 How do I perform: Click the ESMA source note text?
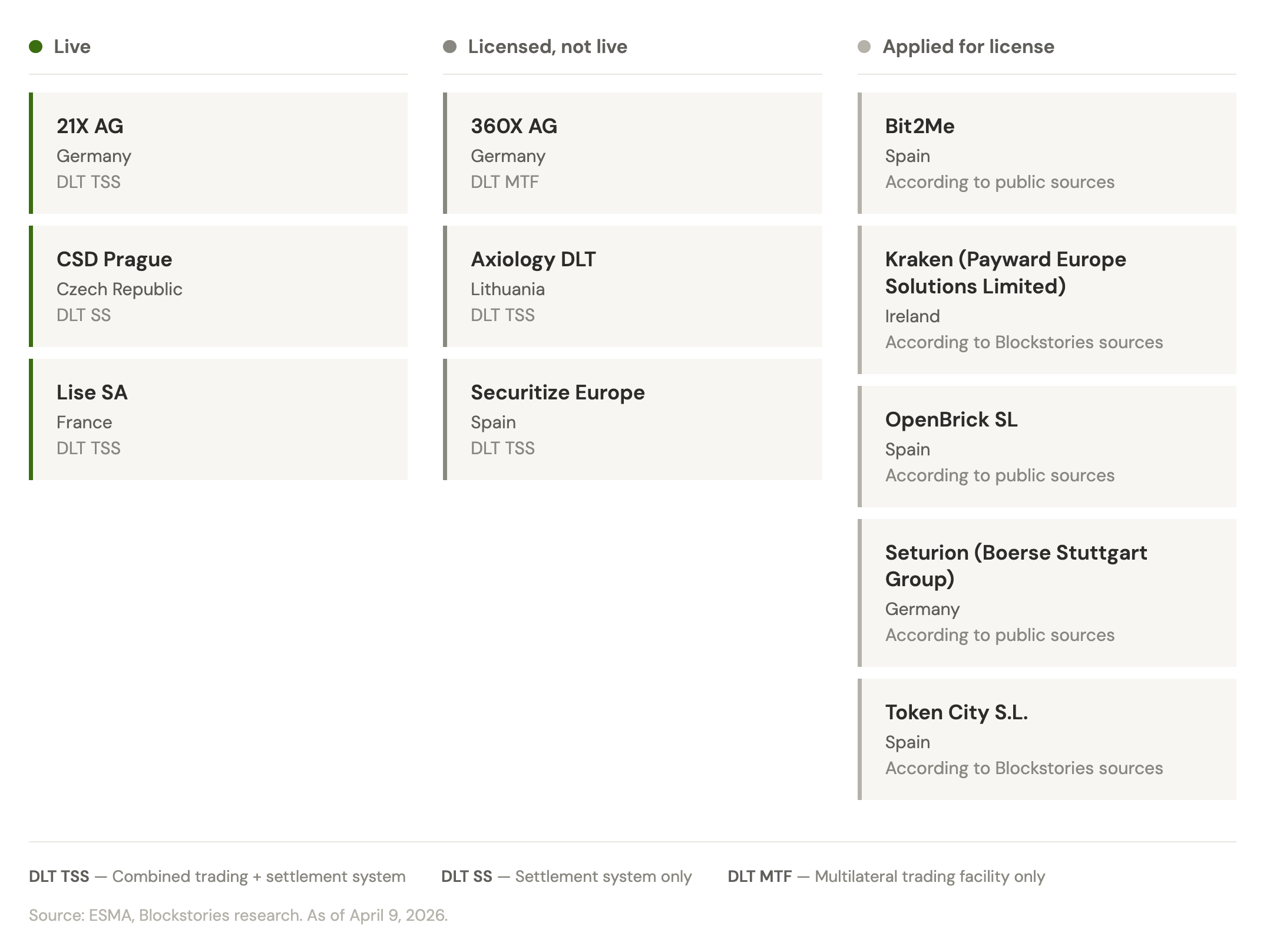238,915
